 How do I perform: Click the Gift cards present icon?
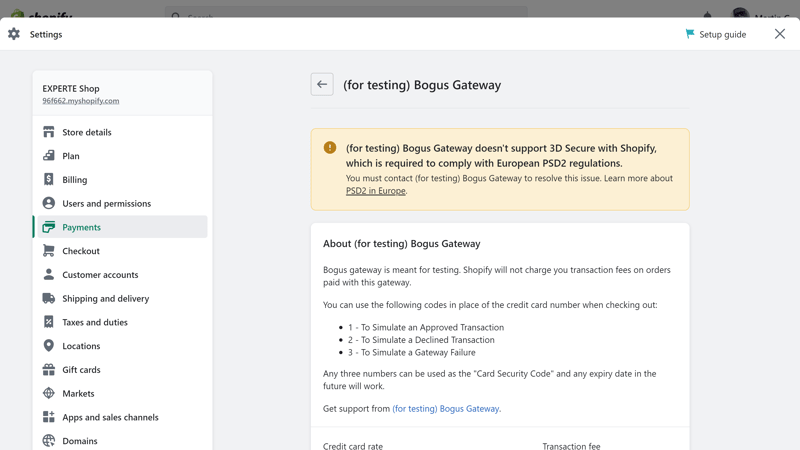point(48,369)
